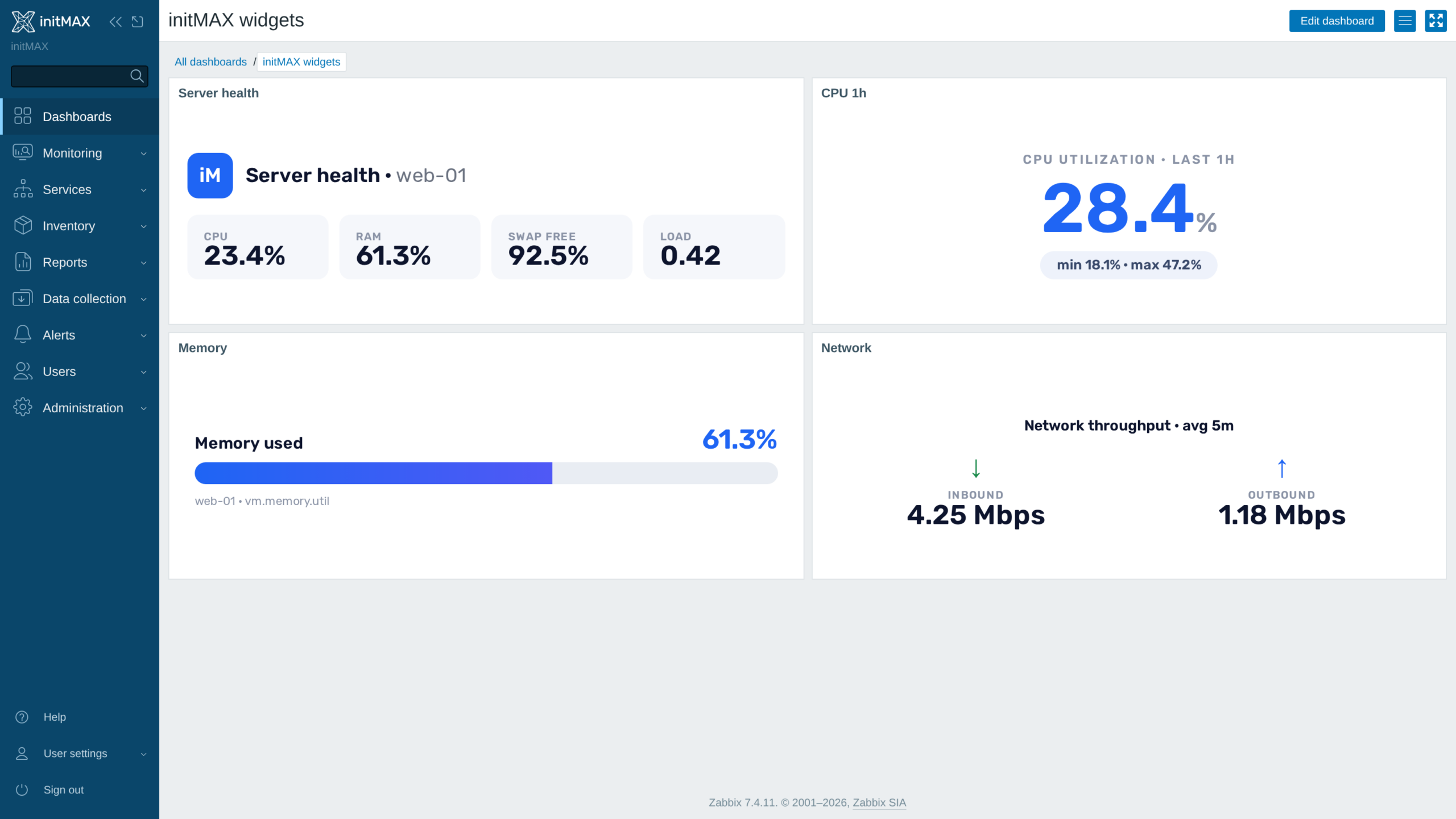Open the User settings dropdown
Screen dimensions: 1456x819
click(80, 754)
